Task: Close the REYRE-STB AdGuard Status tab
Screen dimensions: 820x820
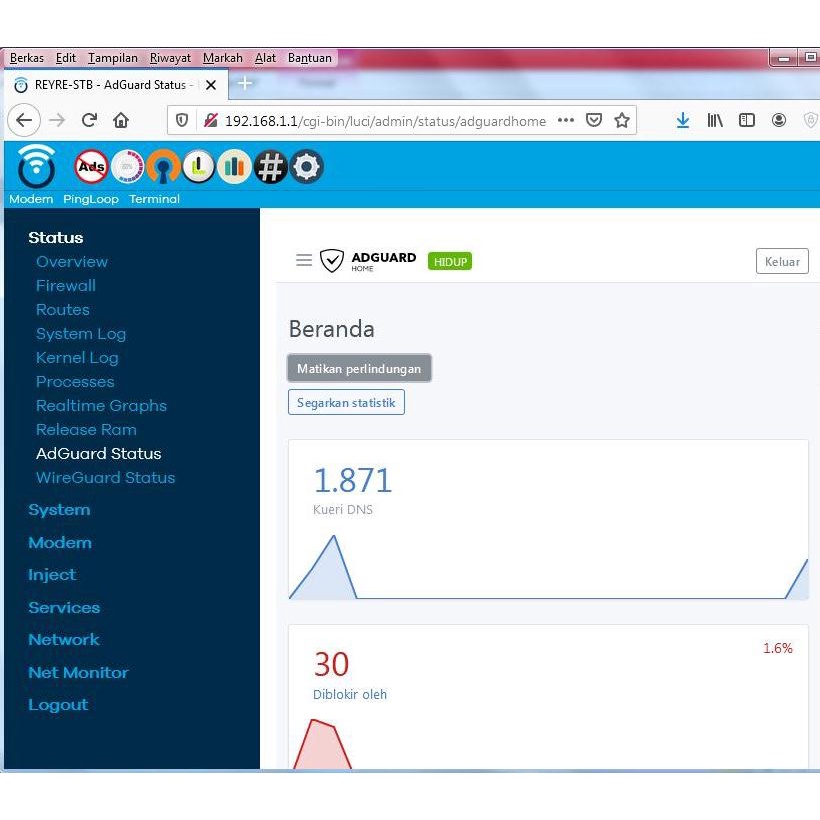Action: point(211,85)
